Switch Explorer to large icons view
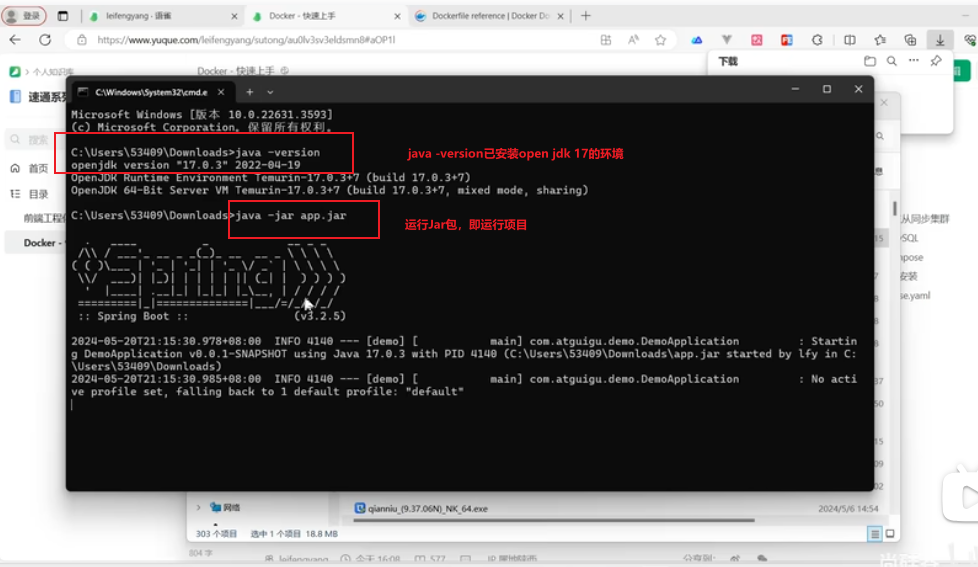The width and height of the screenshot is (978, 567). click(x=890, y=534)
